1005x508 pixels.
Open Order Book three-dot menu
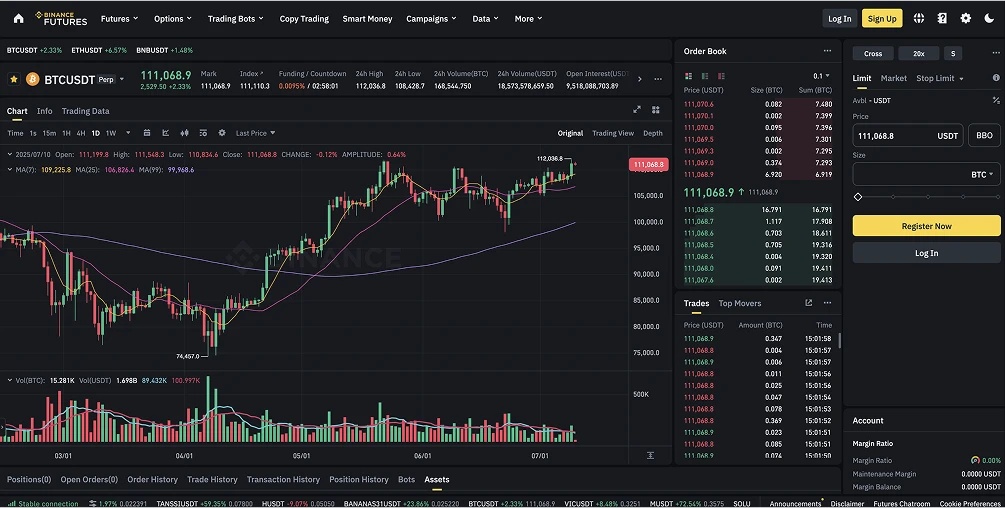point(827,51)
